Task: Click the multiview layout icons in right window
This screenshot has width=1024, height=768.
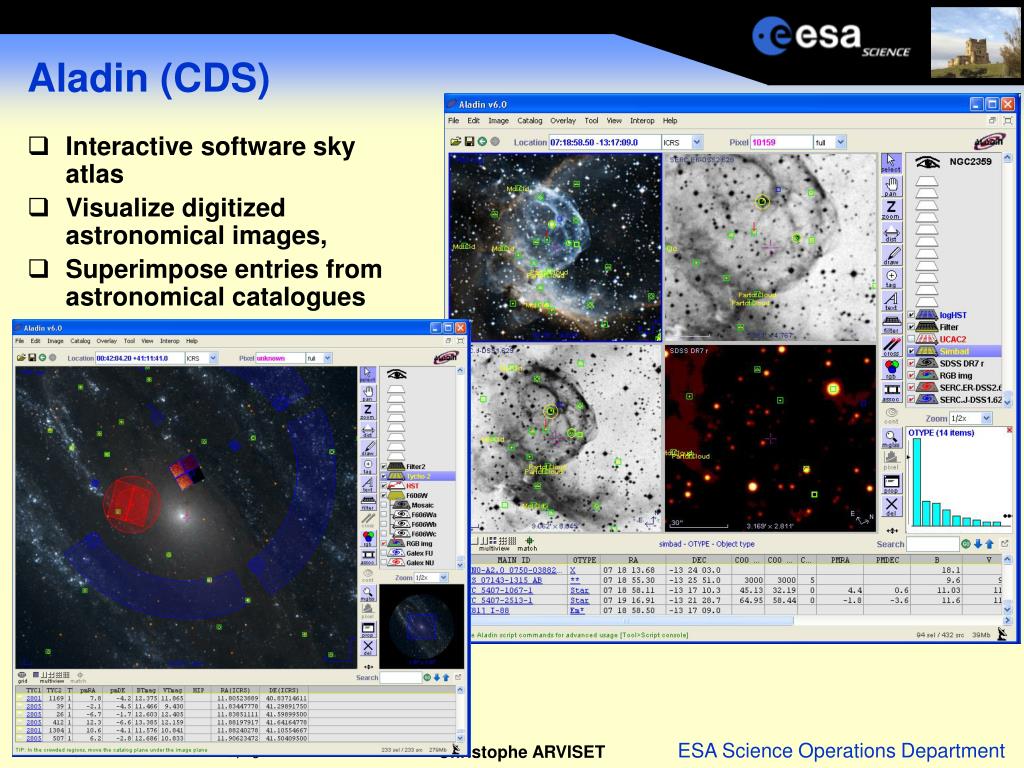Action: pos(494,542)
